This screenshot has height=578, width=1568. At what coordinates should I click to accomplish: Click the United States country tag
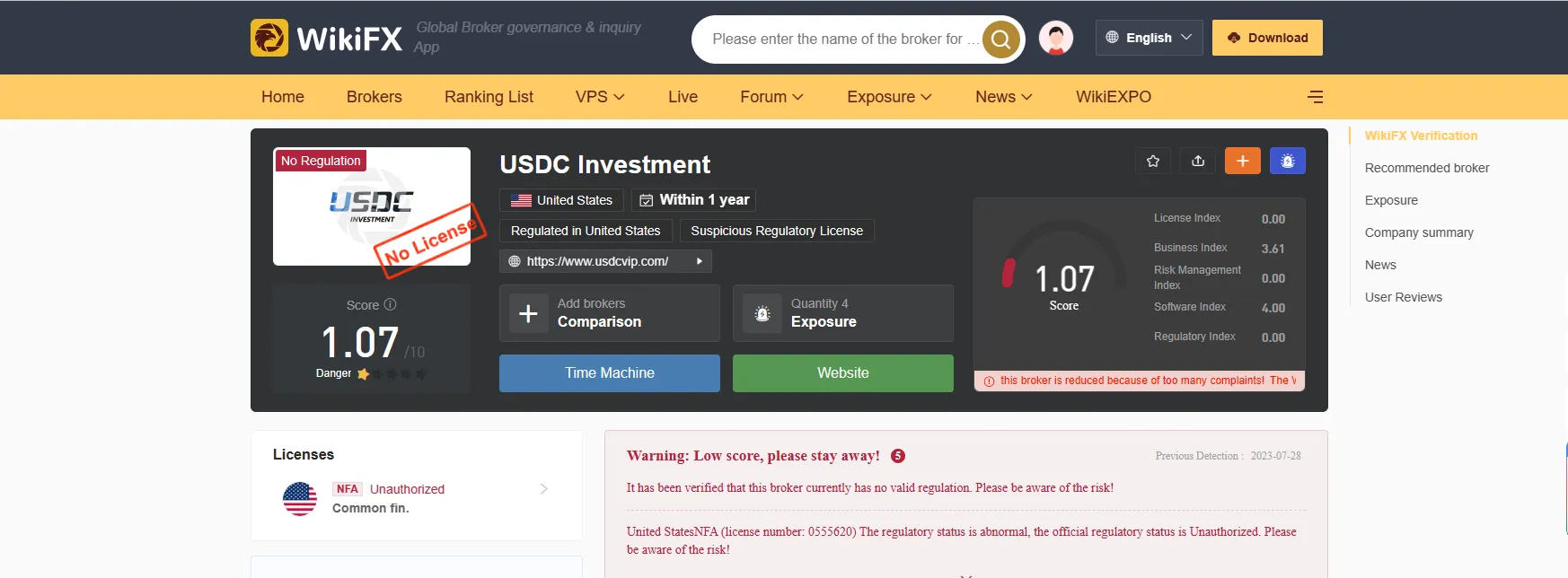(561, 200)
